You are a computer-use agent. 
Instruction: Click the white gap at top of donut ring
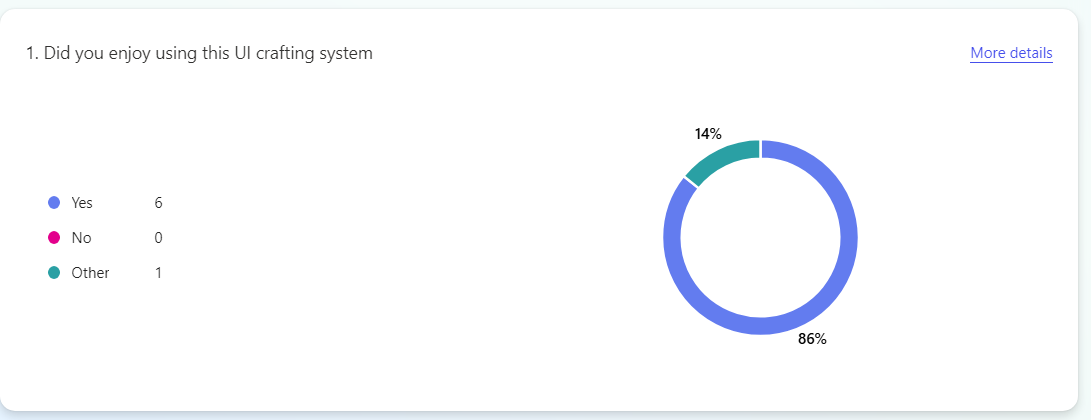[x=760, y=149]
